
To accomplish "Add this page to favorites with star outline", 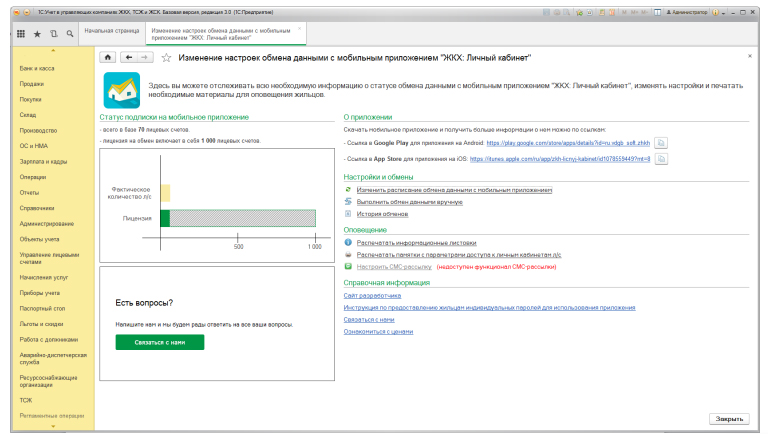I will click(x=167, y=58).
